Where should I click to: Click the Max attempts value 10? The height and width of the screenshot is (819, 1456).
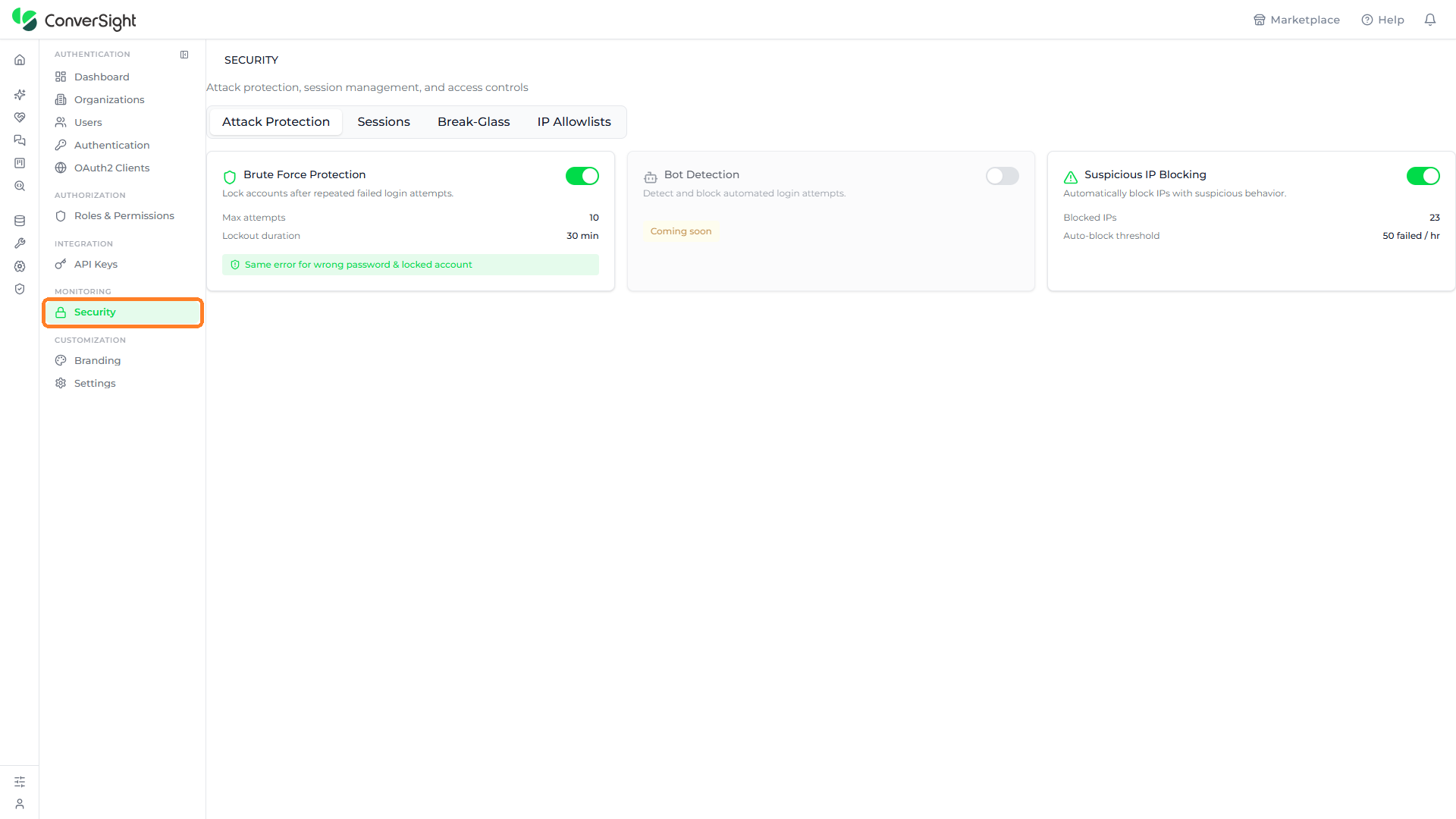click(594, 218)
